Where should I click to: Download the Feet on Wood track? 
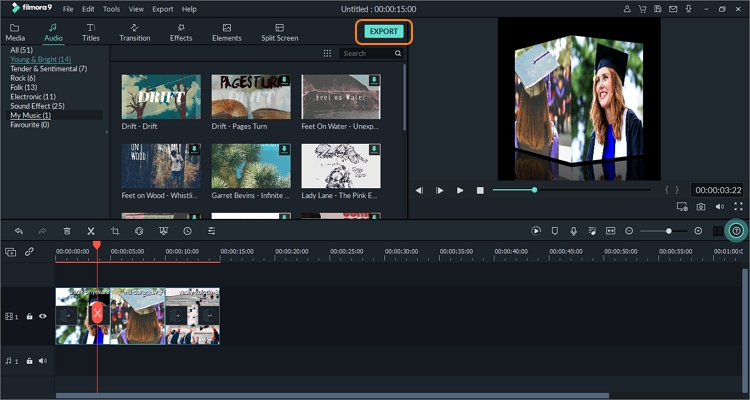tap(195, 150)
